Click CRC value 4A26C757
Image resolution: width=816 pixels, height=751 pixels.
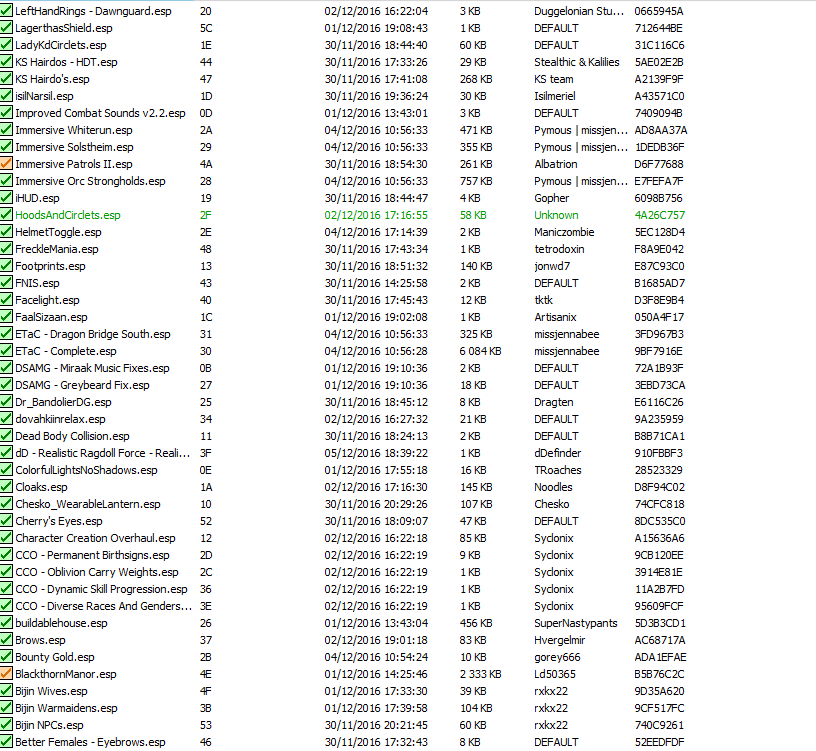tap(660, 215)
